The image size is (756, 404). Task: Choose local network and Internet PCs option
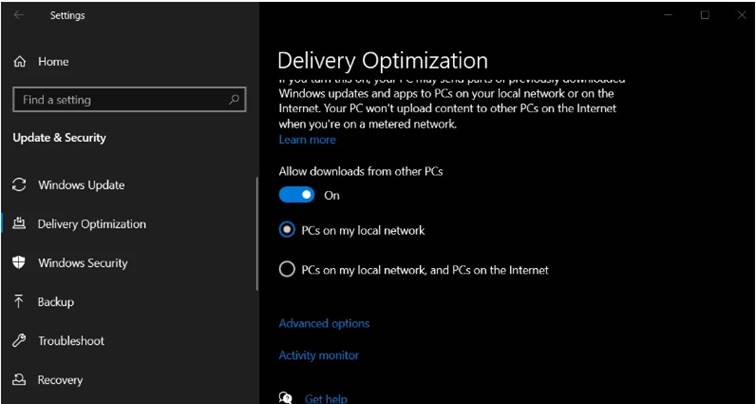click(x=287, y=269)
